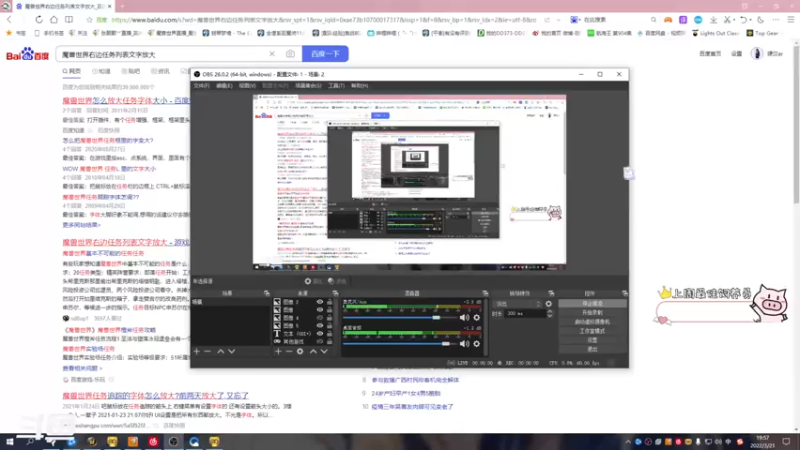Open 桌面音频 channel settings gear

tap(477, 344)
